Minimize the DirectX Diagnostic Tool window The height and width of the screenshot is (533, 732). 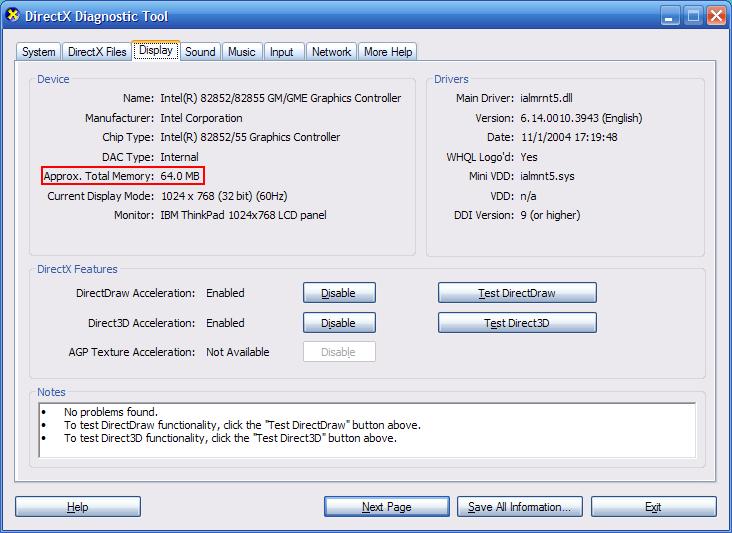pos(670,16)
